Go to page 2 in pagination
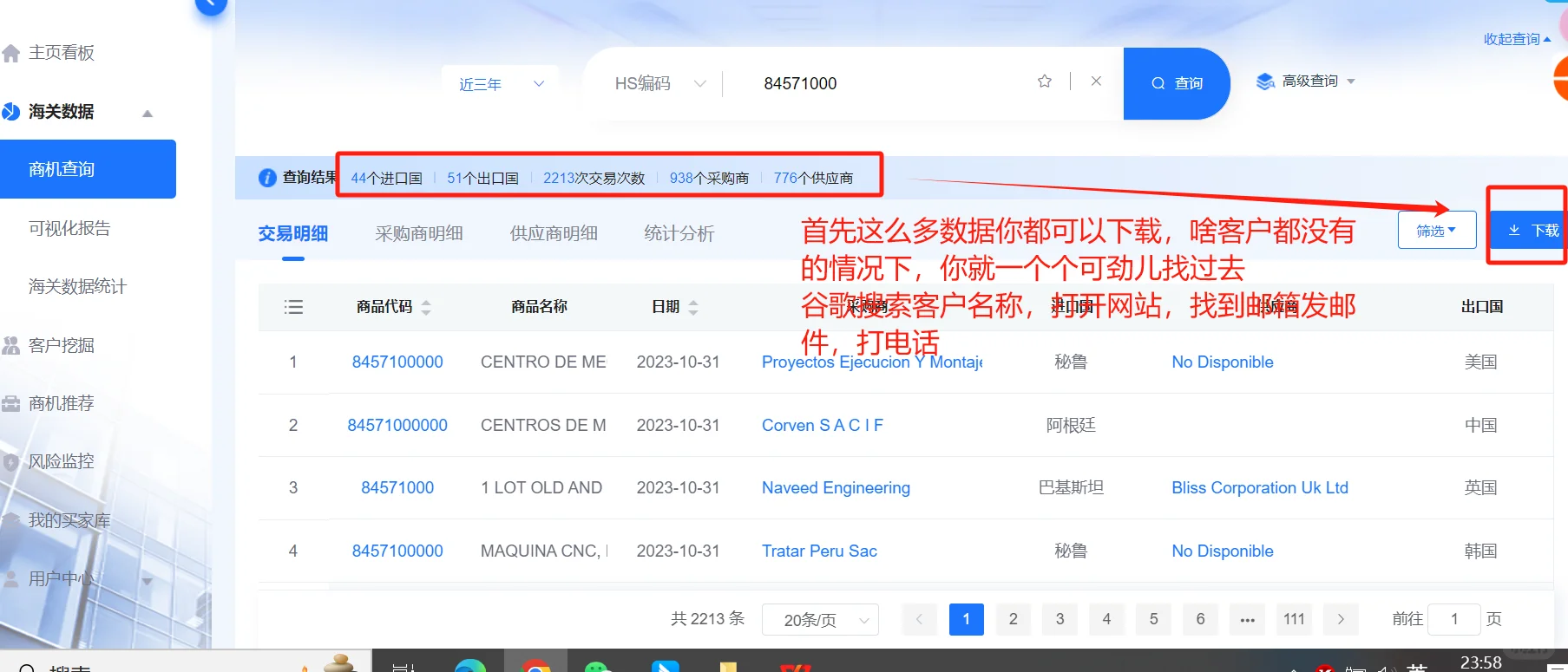The image size is (1568, 672). pyautogui.click(x=1013, y=619)
